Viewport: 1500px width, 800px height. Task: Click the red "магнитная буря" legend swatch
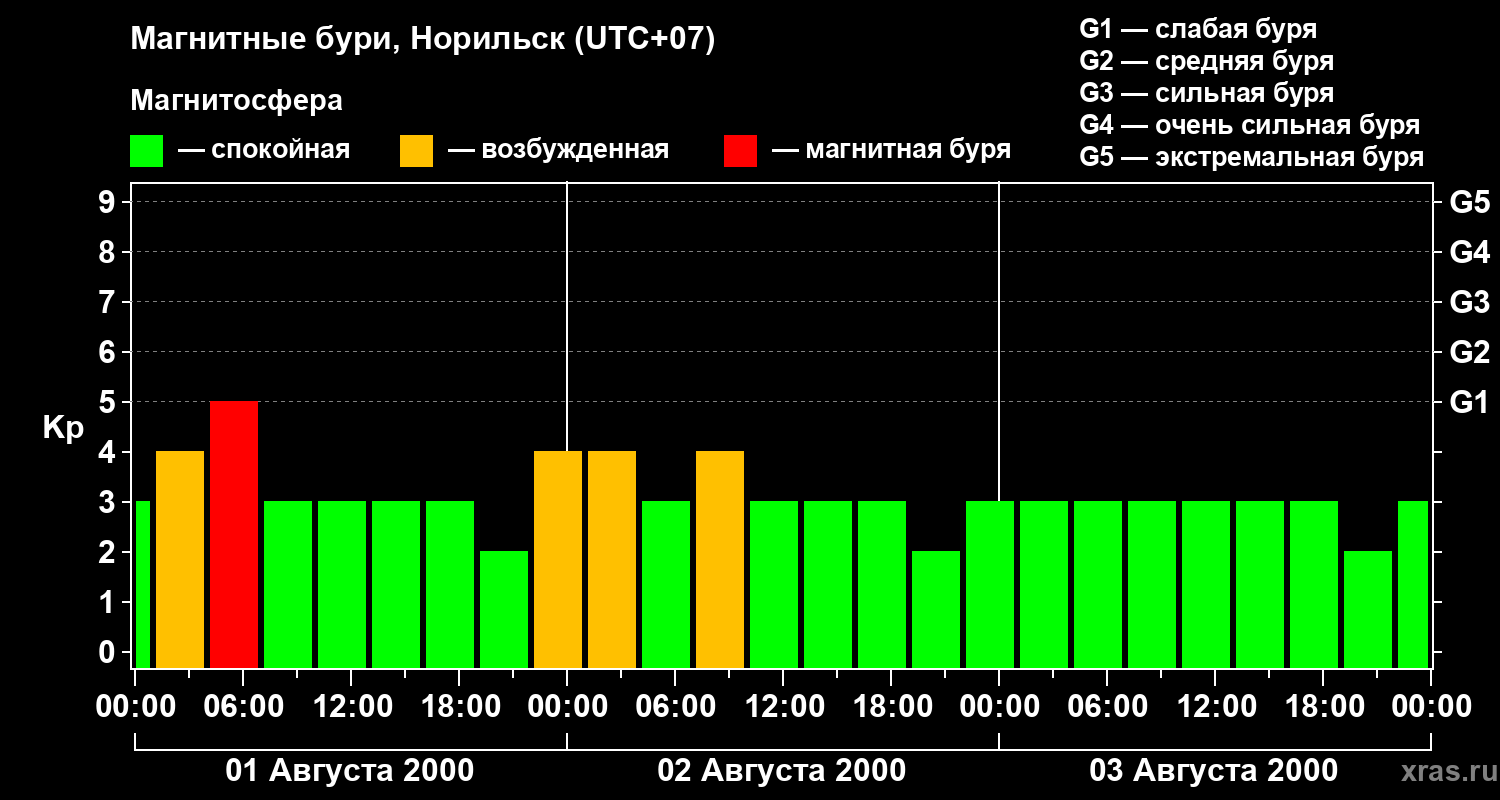point(740,150)
